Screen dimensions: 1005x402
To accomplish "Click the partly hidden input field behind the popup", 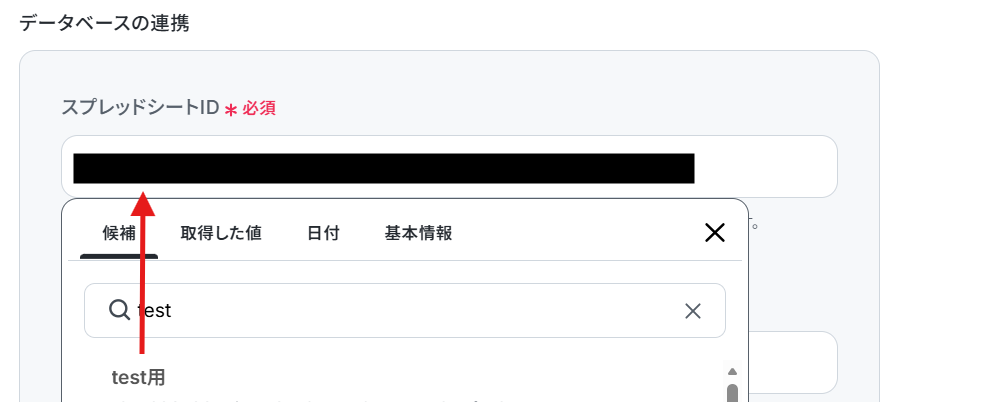I will click(793, 362).
